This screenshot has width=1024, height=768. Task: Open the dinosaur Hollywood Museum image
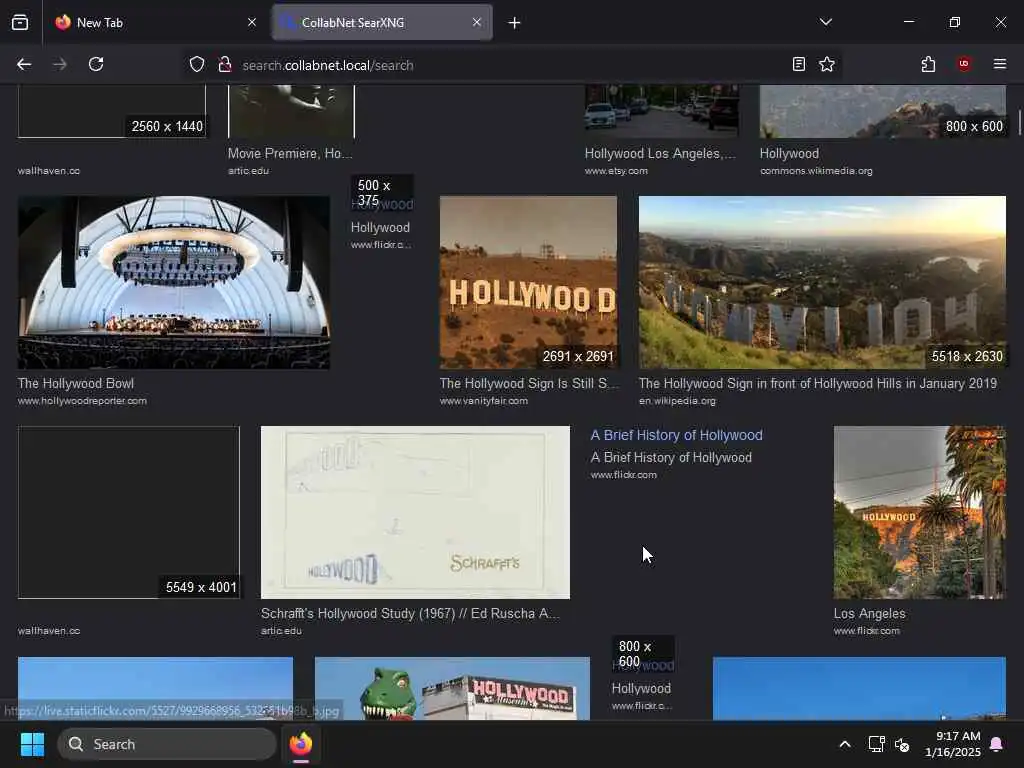(x=452, y=688)
